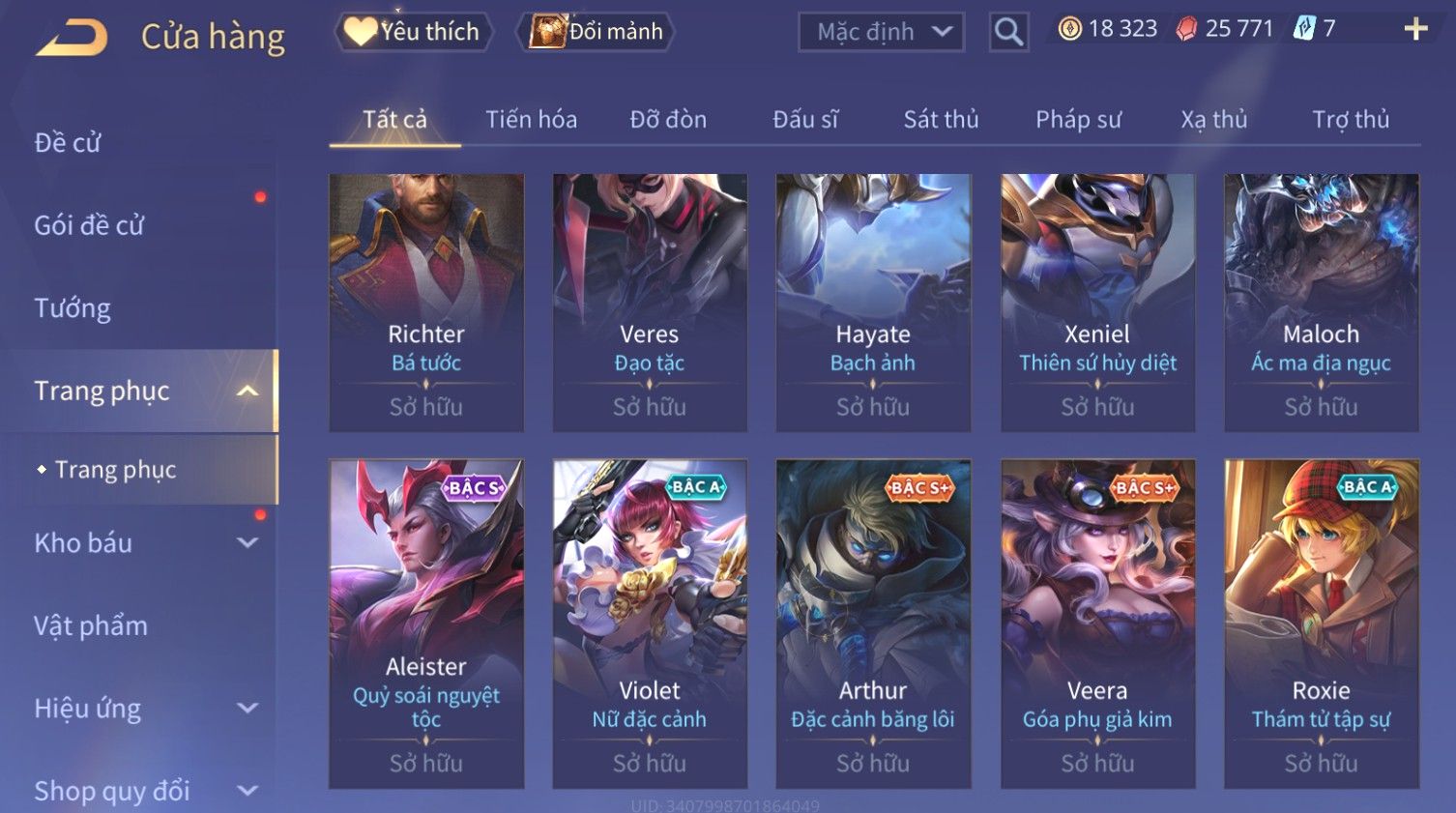Open the Mặc định sort dropdown
The width and height of the screenshot is (1456, 813).
coord(881,32)
